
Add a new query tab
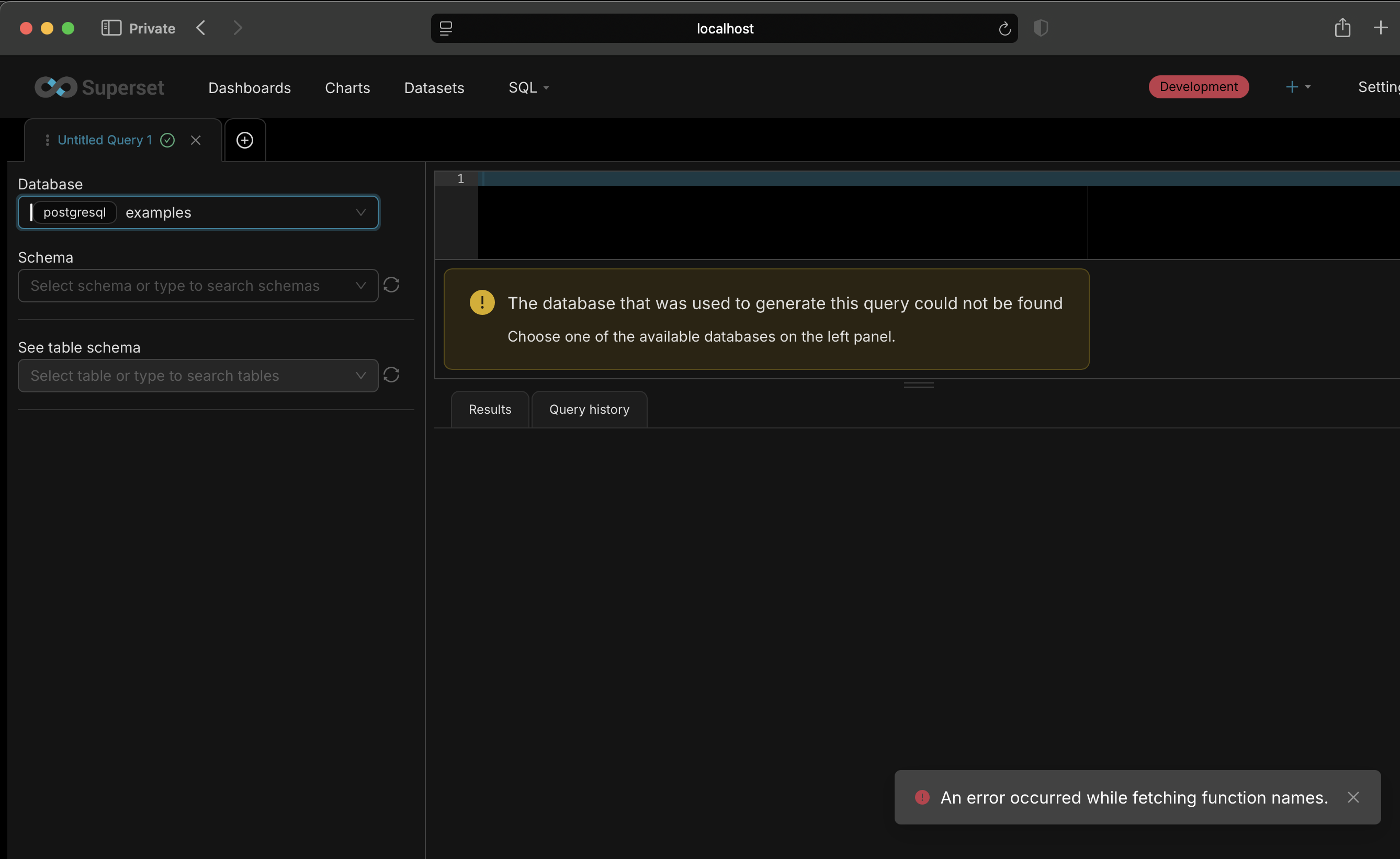coord(245,140)
